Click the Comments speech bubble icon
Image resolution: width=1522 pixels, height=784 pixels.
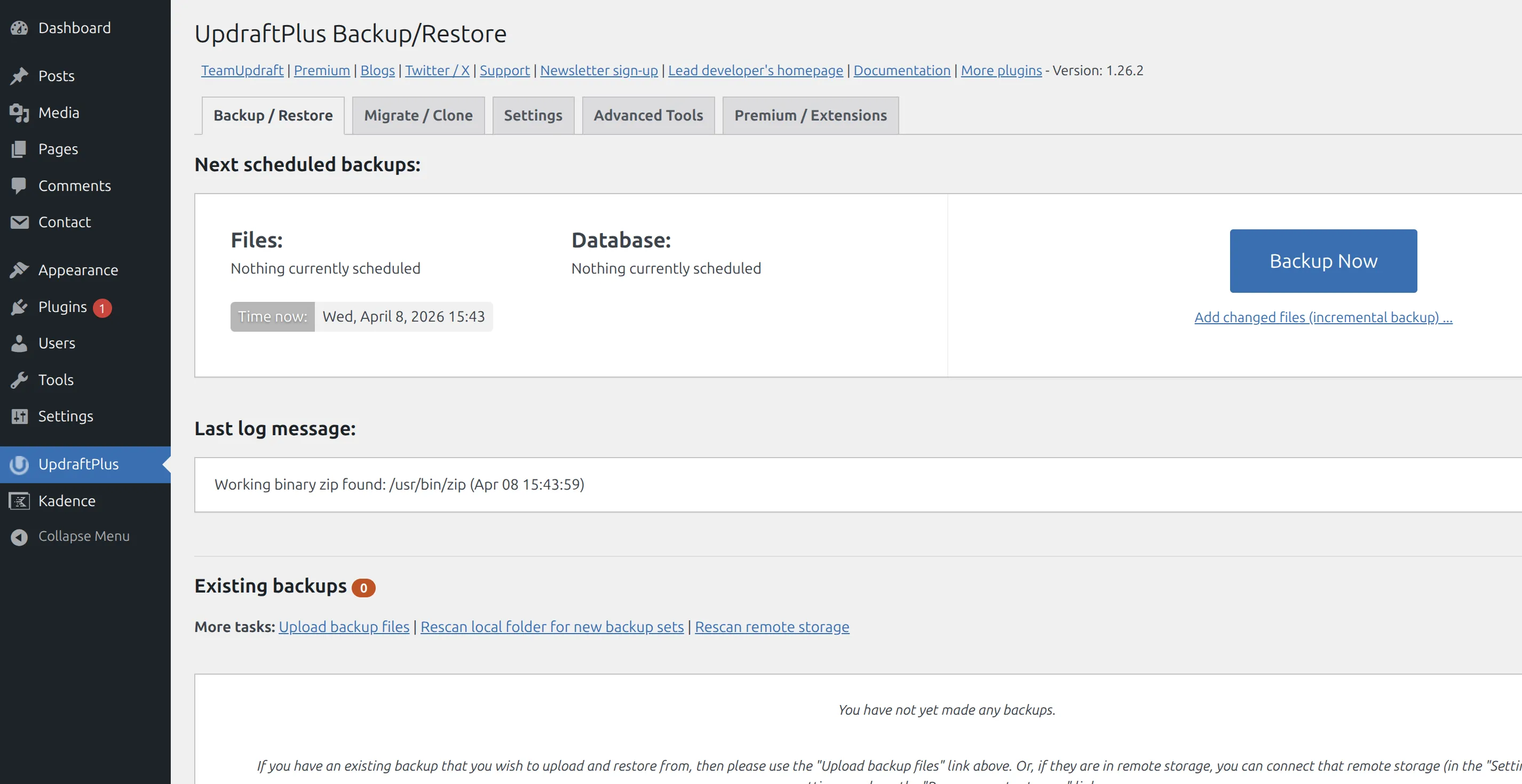click(x=19, y=186)
